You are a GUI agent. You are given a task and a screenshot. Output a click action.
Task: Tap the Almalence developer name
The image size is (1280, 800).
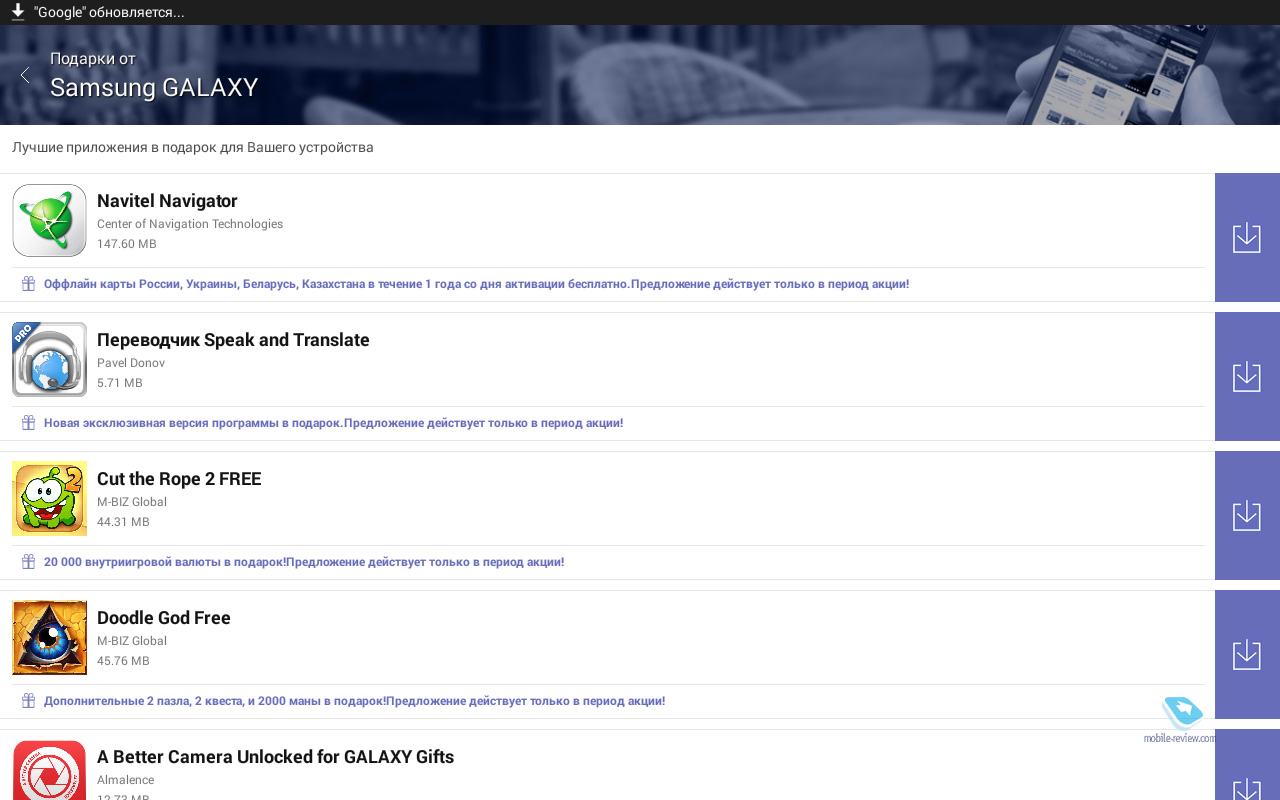[125, 780]
